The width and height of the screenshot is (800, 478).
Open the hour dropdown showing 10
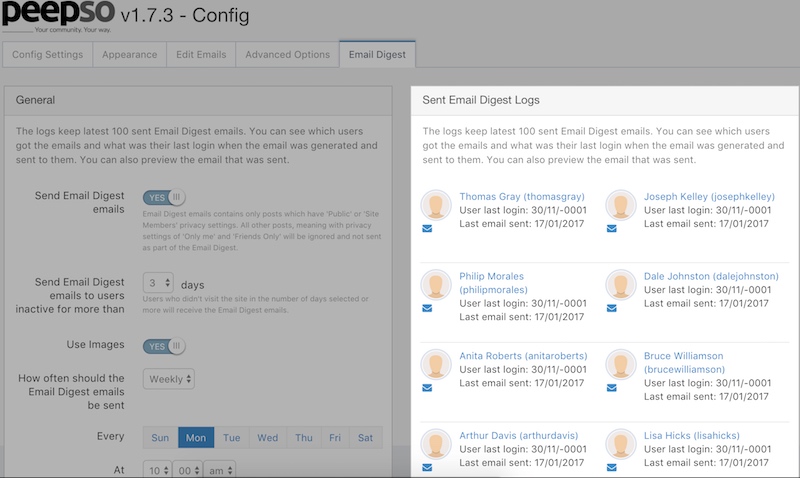158,470
